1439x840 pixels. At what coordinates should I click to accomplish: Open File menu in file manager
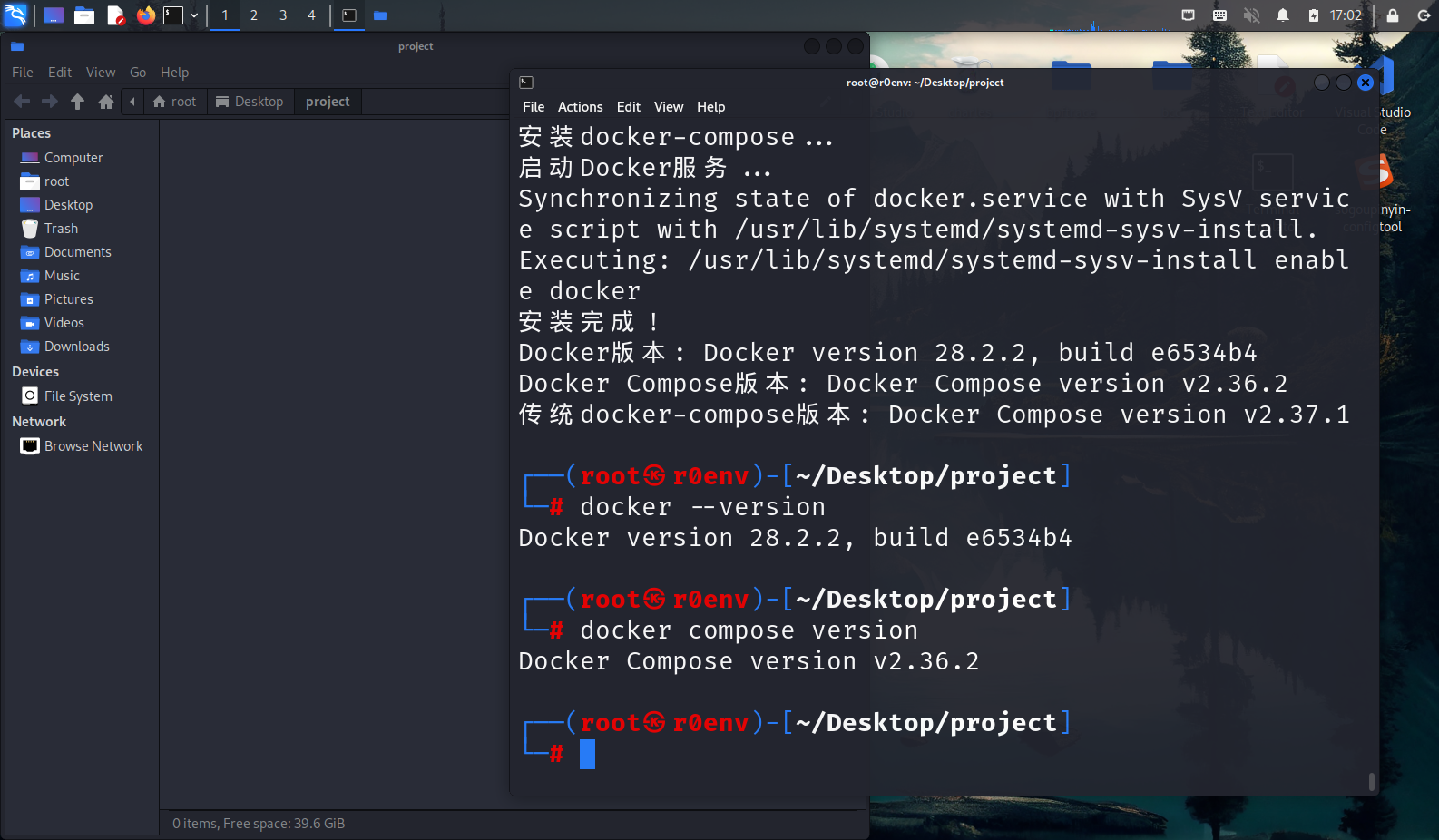pyautogui.click(x=23, y=73)
